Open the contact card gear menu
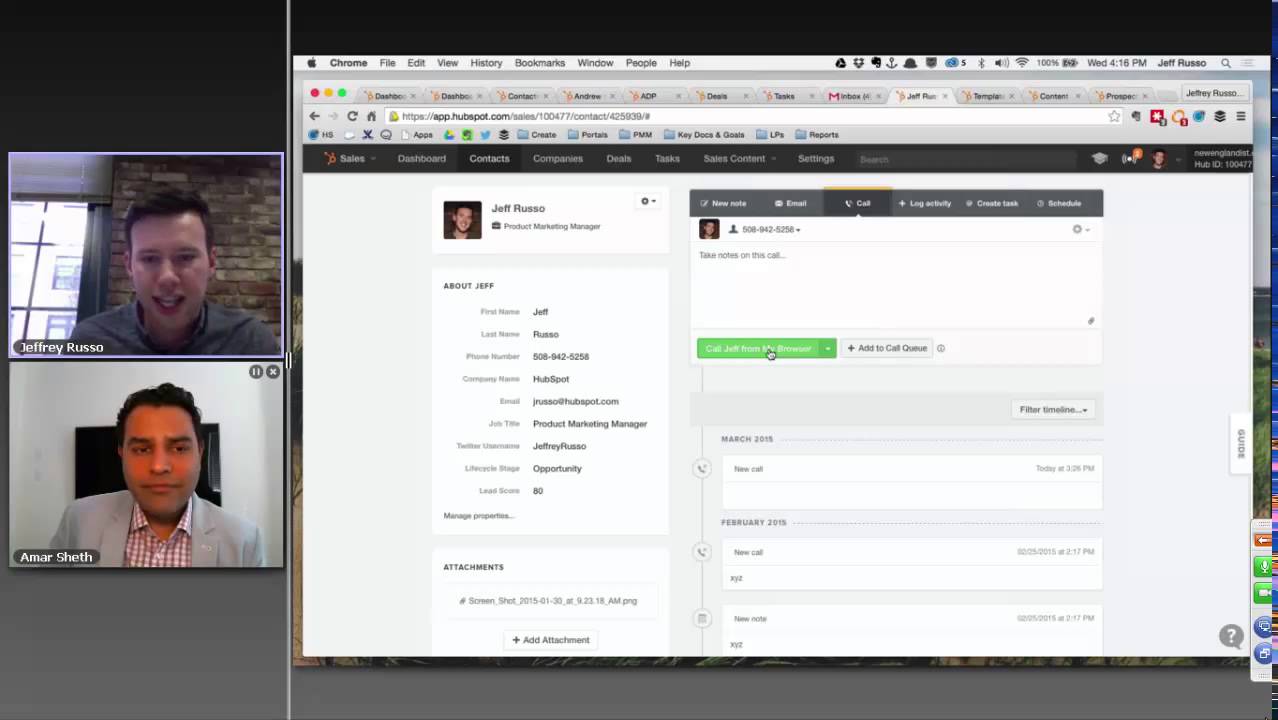This screenshot has width=1278, height=720. point(648,201)
